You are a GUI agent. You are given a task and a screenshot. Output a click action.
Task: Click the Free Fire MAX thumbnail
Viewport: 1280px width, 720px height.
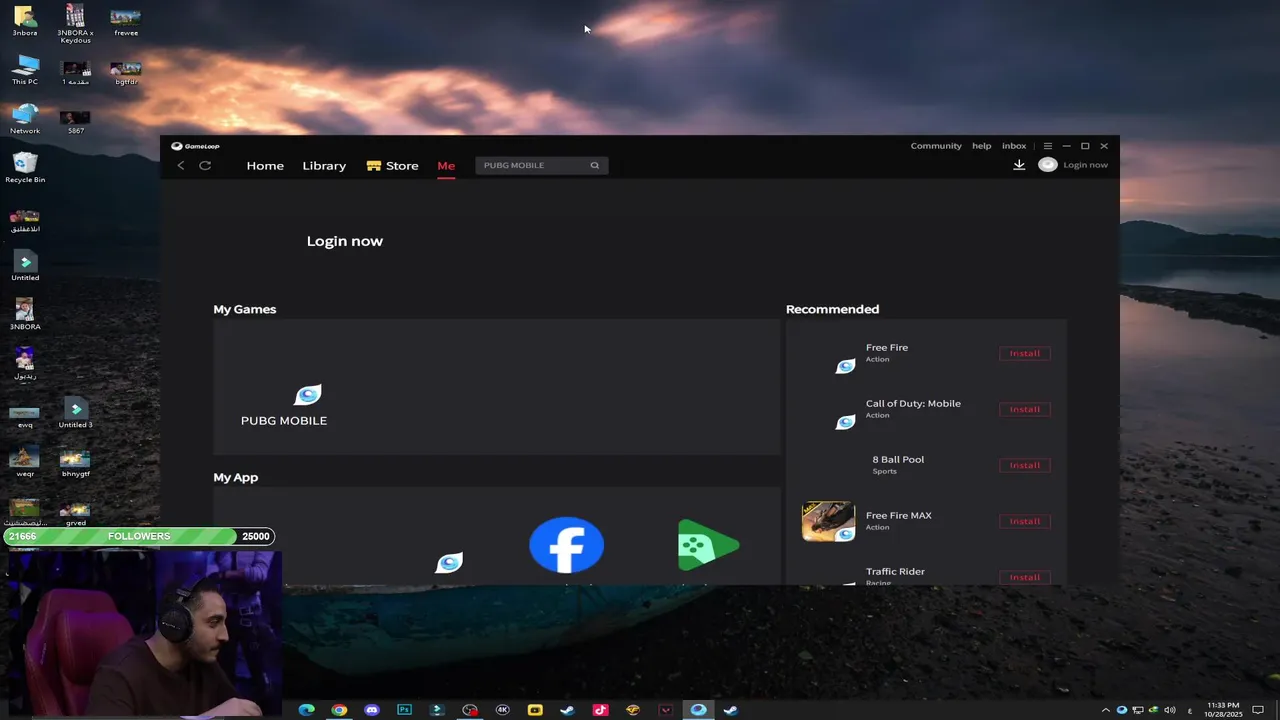(828, 521)
